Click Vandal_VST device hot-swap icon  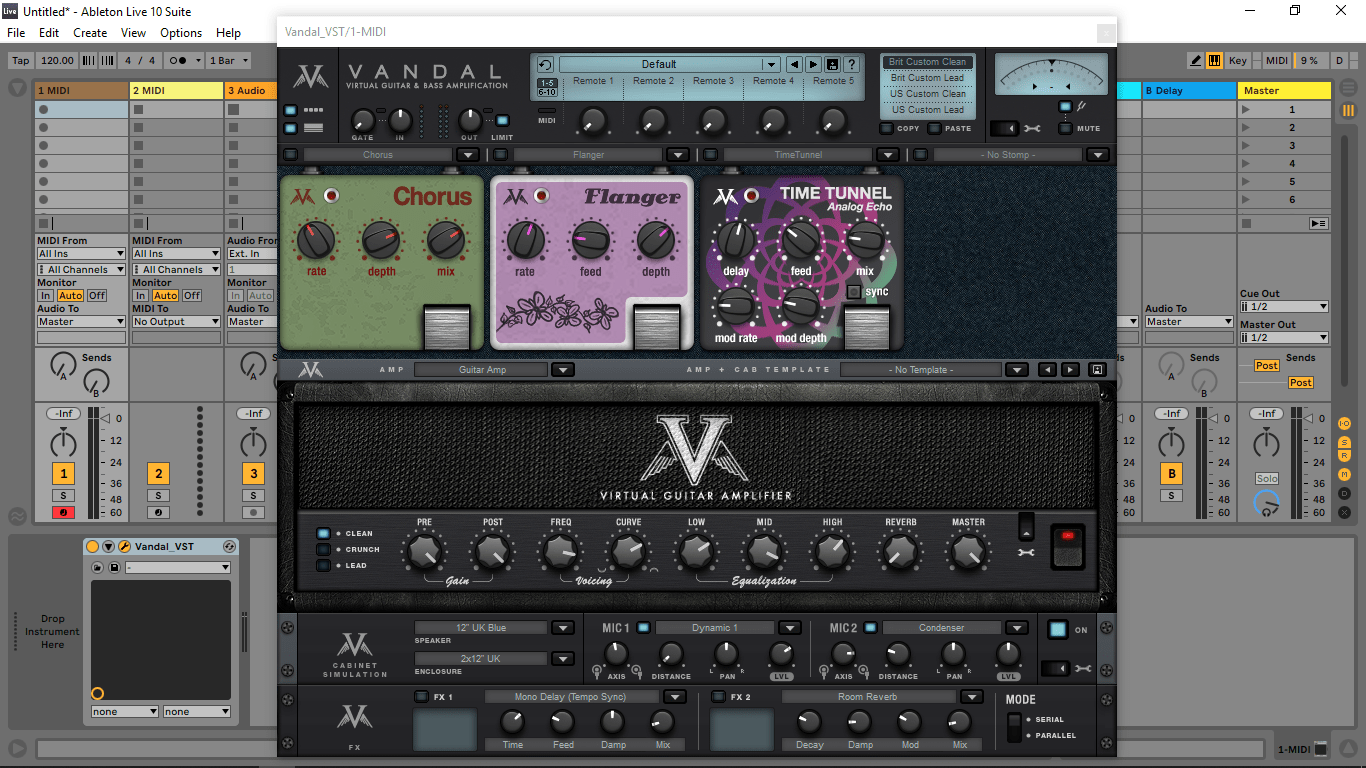(x=229, y=547)
